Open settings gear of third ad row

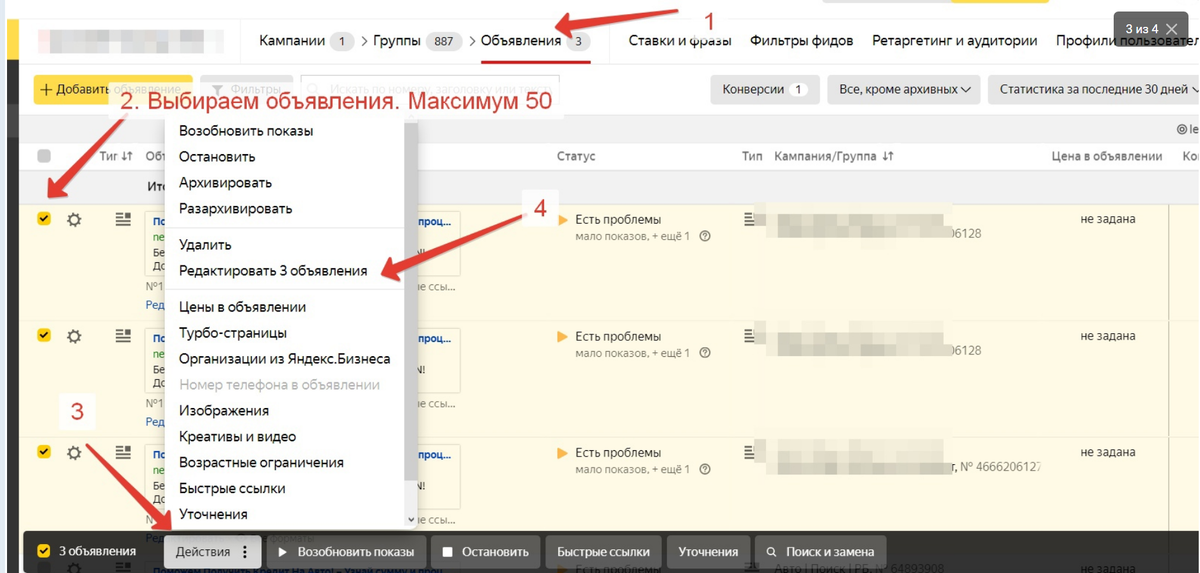pos(74,452)
